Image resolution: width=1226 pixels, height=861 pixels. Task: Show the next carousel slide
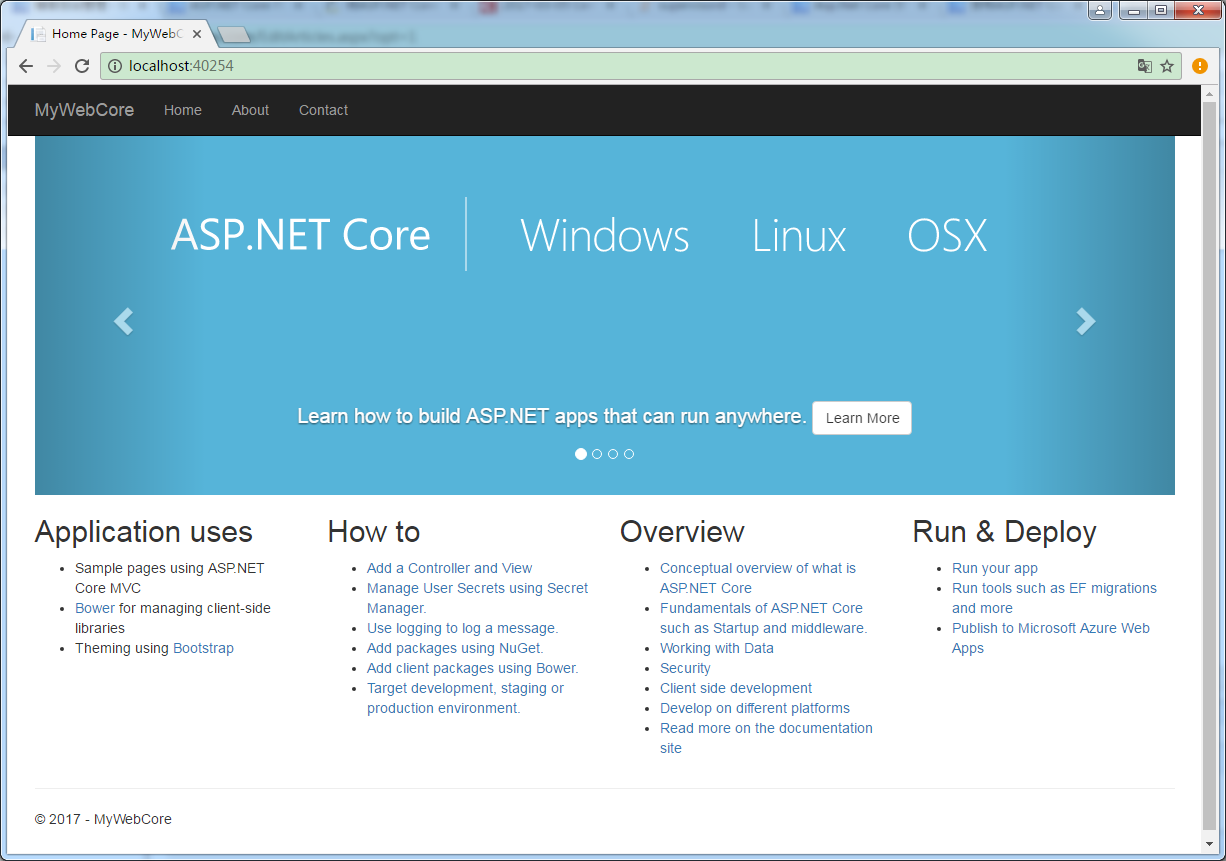pos(1086,321)
